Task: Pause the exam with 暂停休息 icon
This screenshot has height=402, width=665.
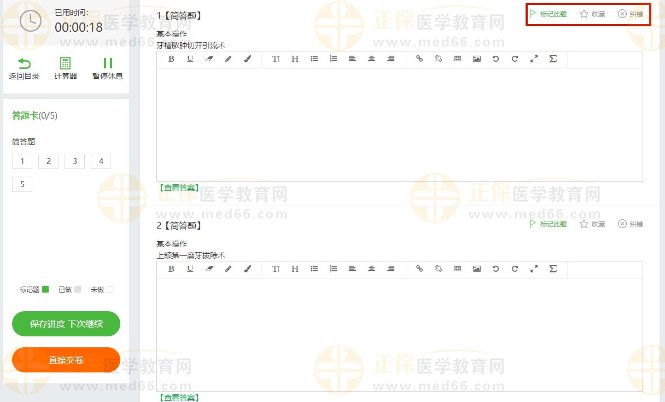Action: pyautogui.click(x=108, y=68)
